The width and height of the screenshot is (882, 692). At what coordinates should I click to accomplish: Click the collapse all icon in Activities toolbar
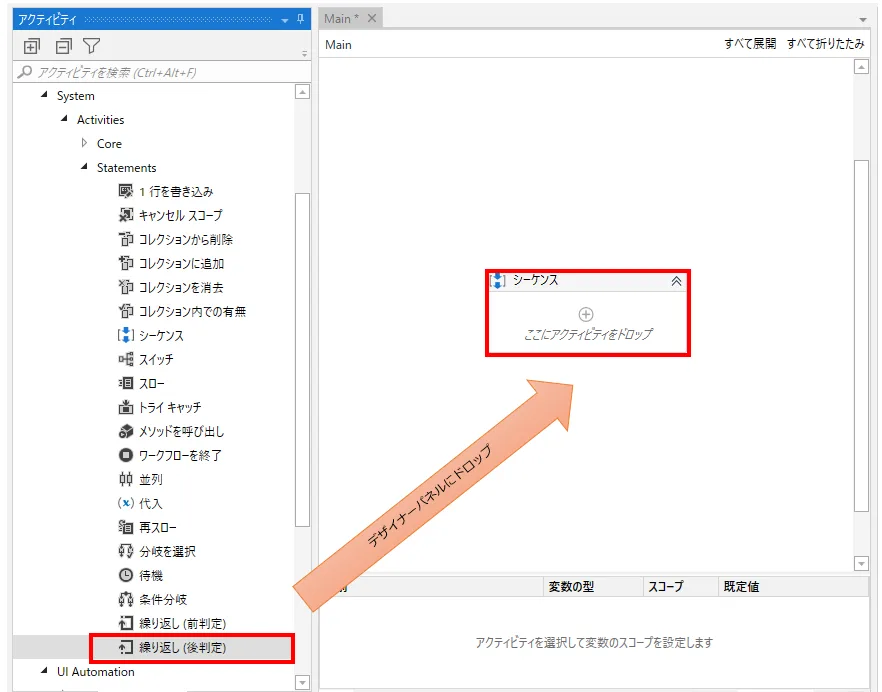pyautogui.click(x=63, y=46)
